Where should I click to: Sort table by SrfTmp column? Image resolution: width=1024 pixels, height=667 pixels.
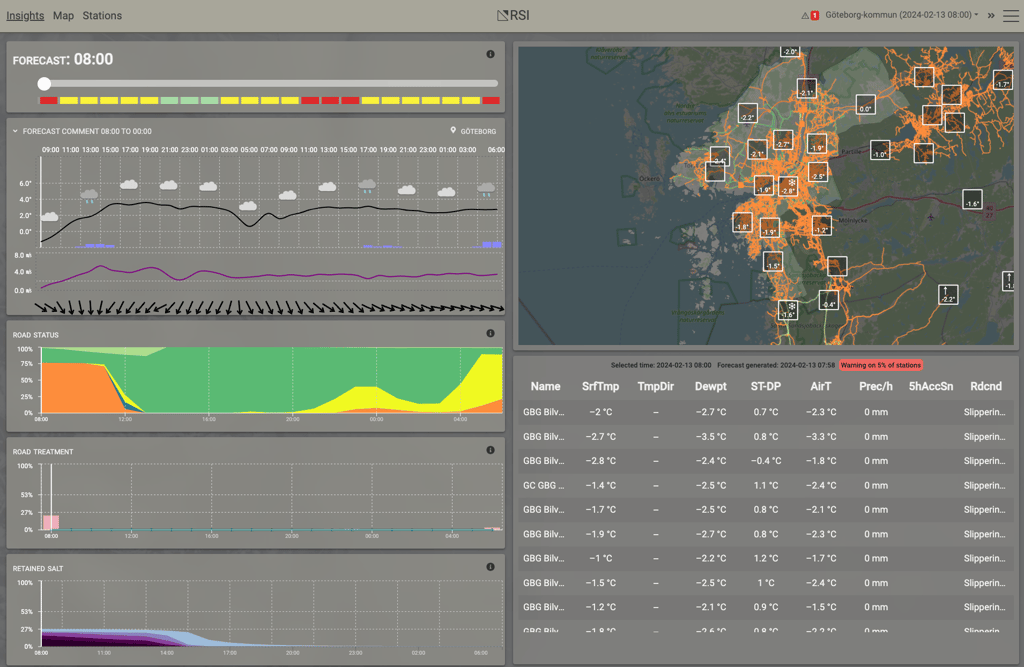coord(600,386)
